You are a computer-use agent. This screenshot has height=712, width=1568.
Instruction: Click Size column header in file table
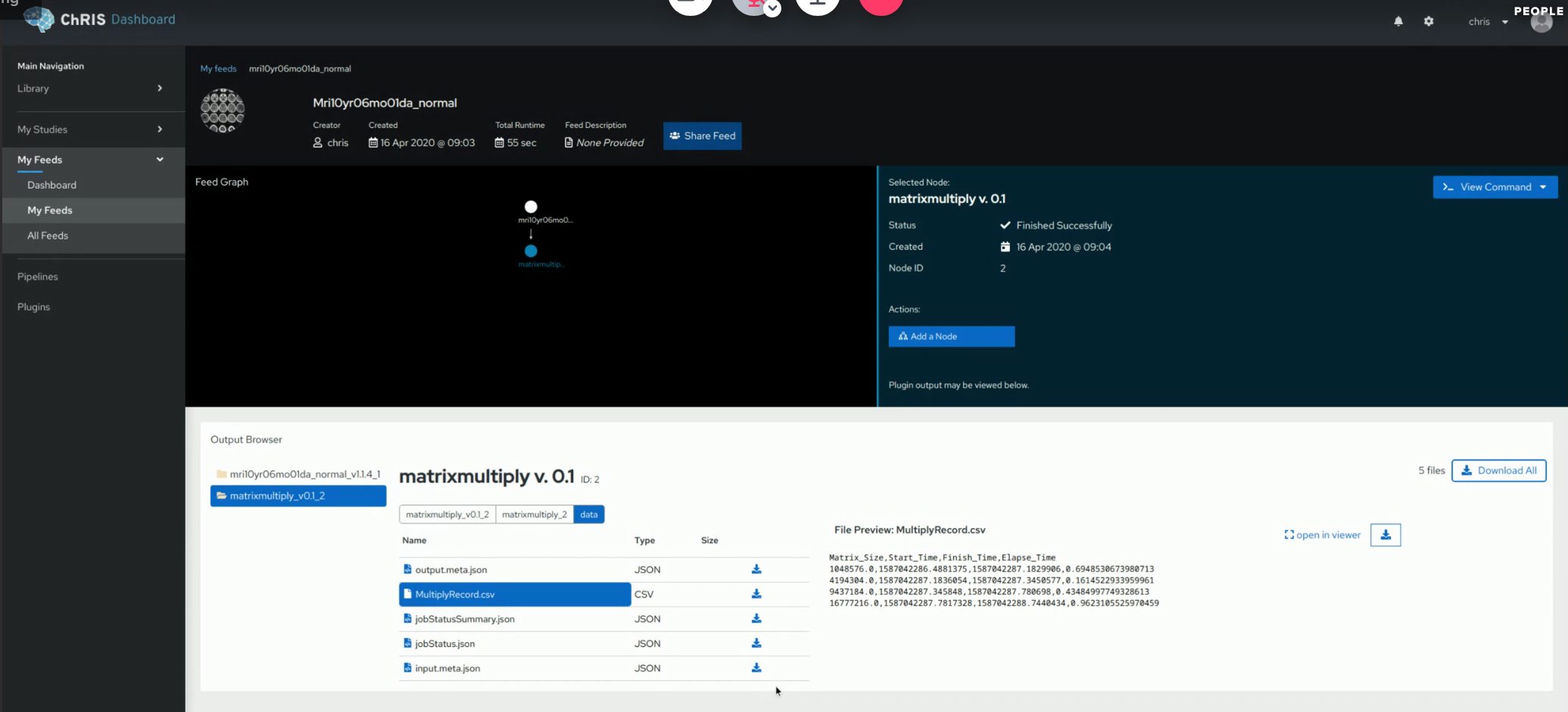coord(709,540)
